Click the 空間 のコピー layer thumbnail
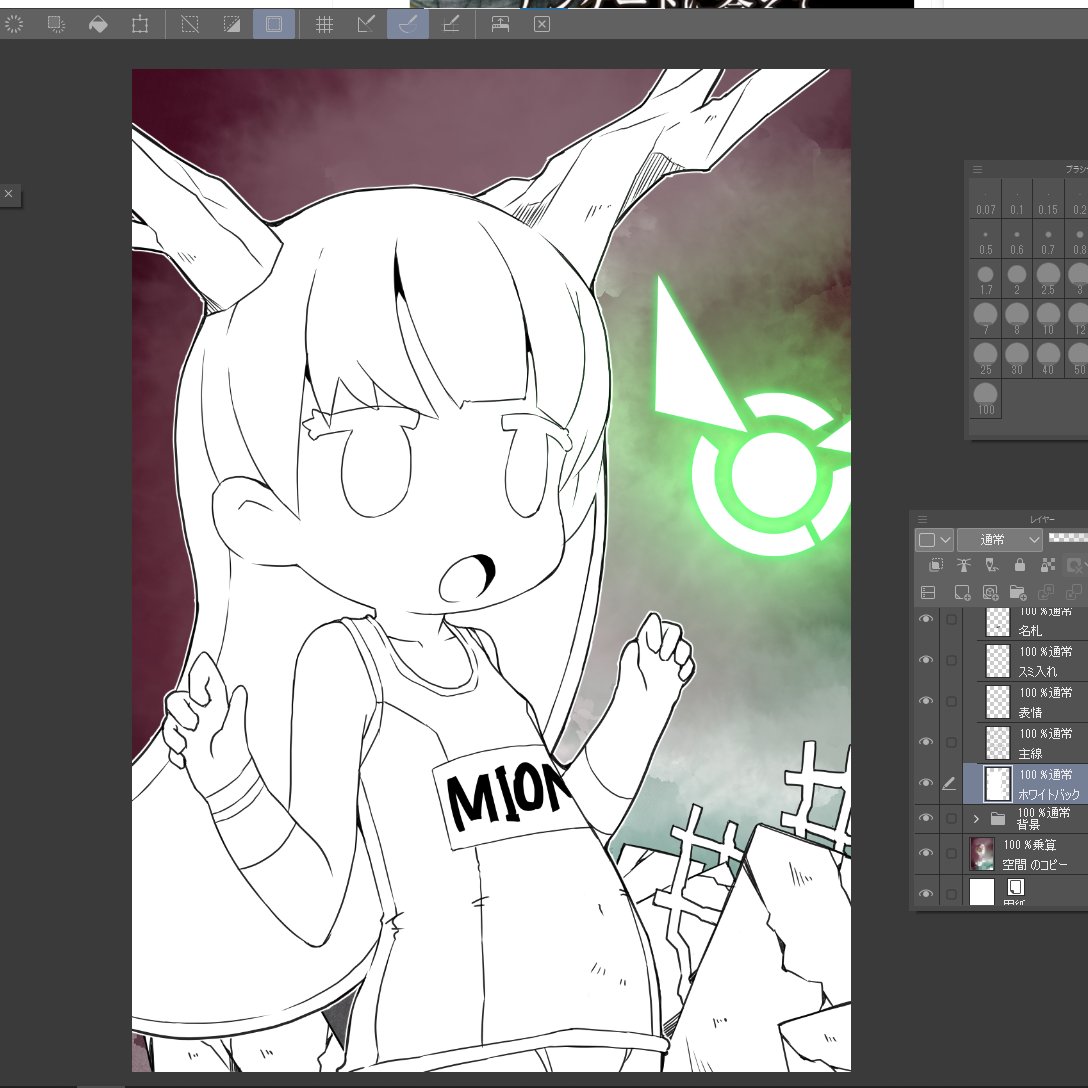Viewport: 1088px width, 1088px height. [982, 854]
